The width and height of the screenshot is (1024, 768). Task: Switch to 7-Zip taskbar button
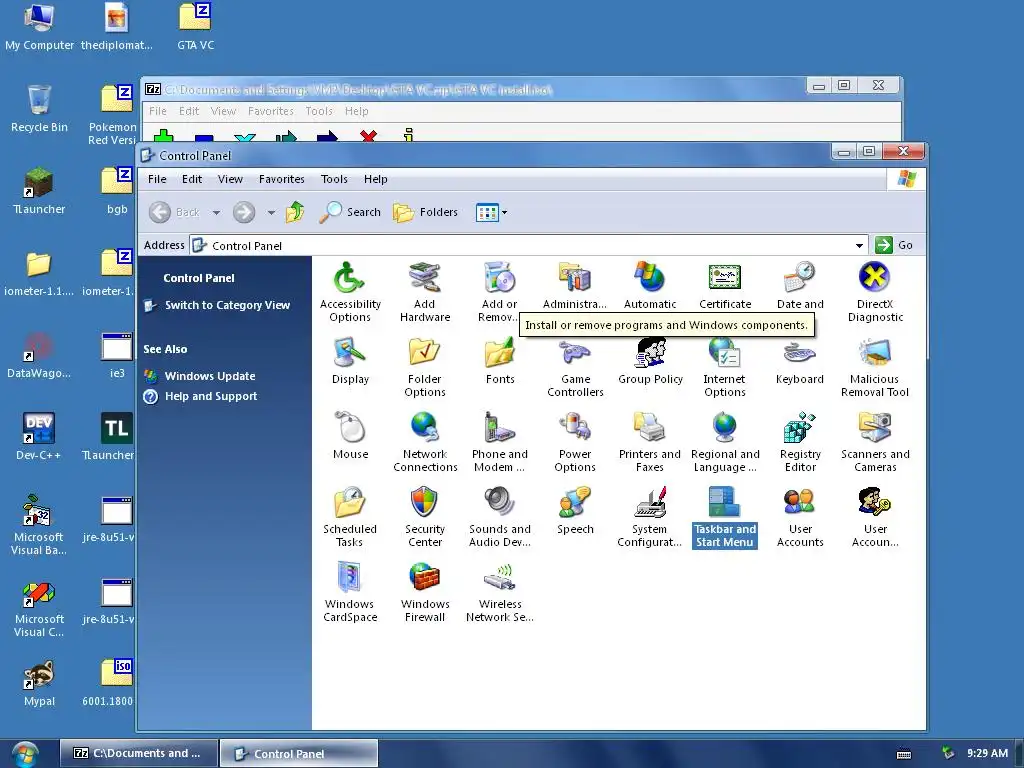[139, 753]
